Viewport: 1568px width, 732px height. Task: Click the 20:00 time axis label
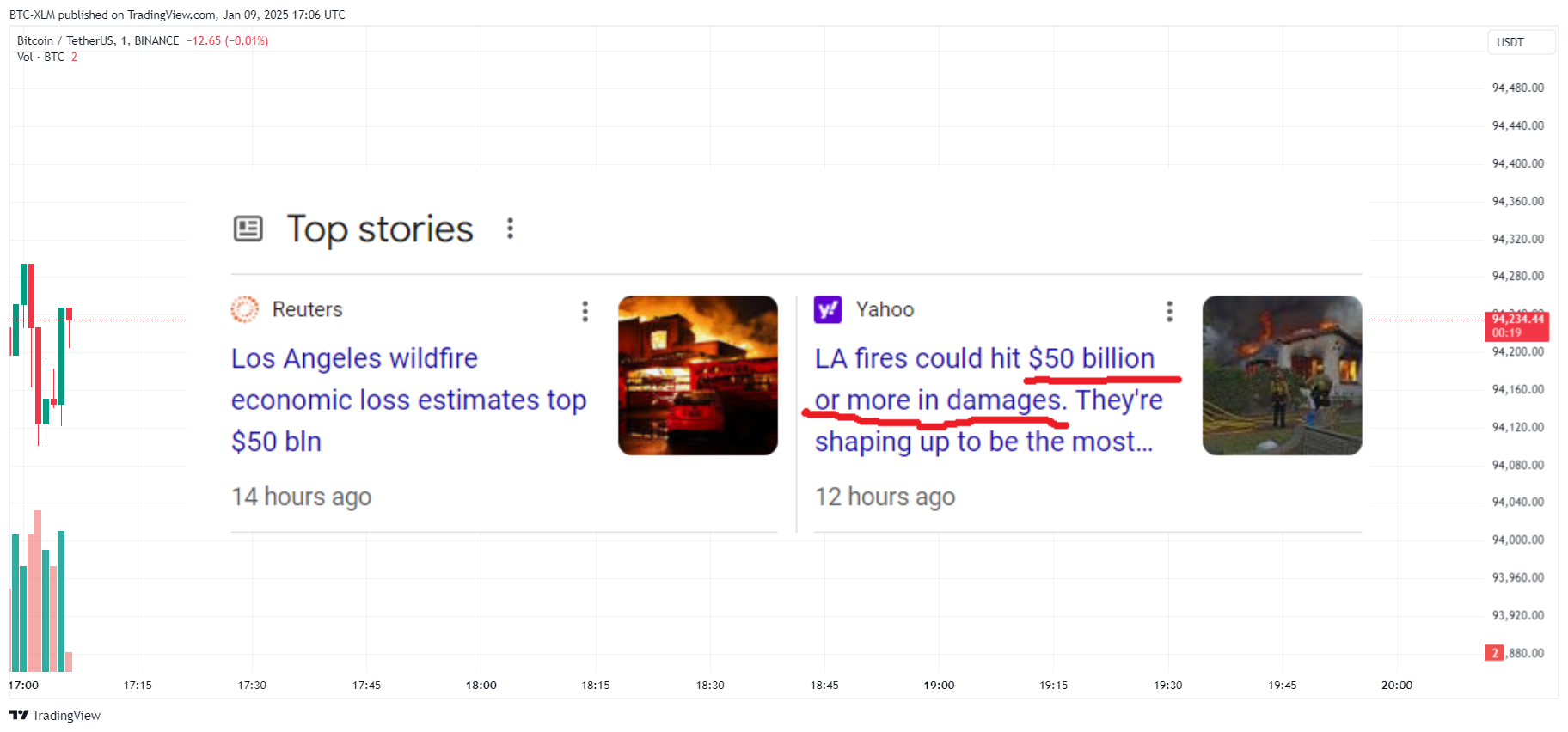click(x=1396, y=685)
